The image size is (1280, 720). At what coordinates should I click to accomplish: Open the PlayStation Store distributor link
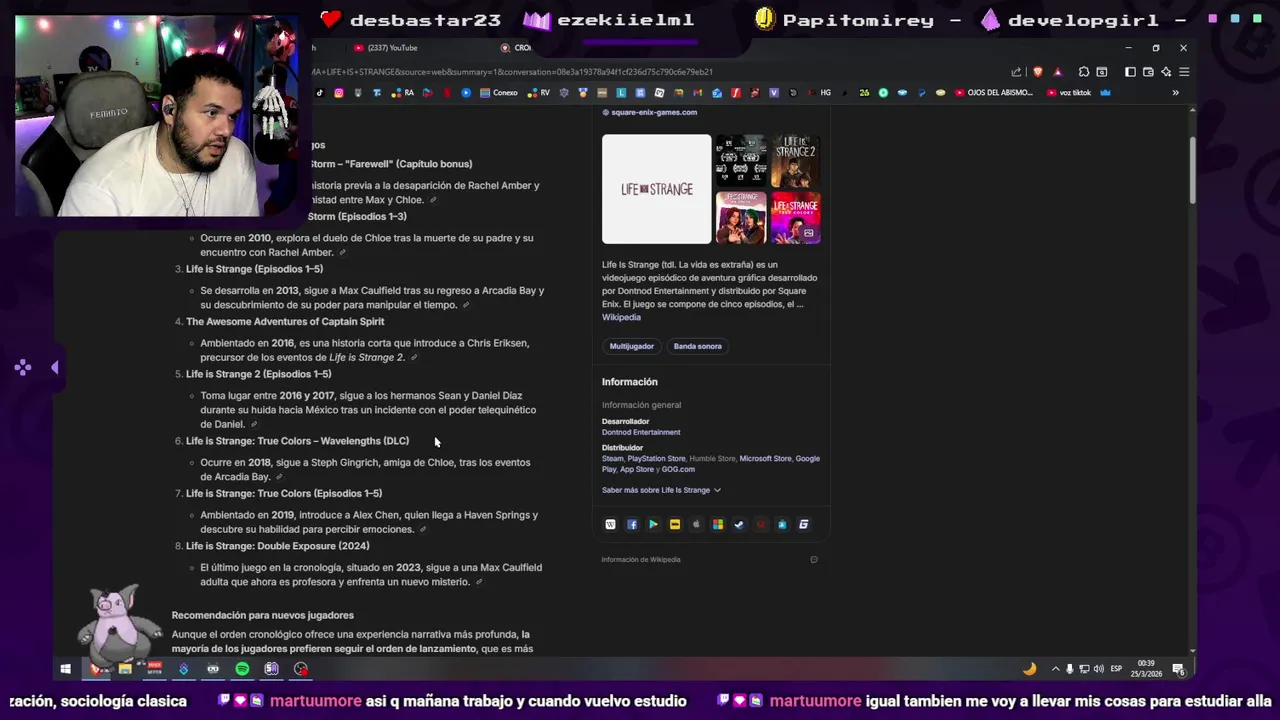coord(656,458)
